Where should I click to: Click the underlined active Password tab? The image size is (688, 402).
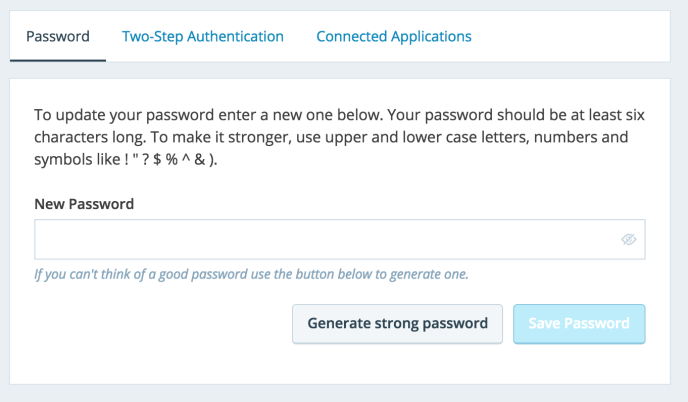coord(58,37)
